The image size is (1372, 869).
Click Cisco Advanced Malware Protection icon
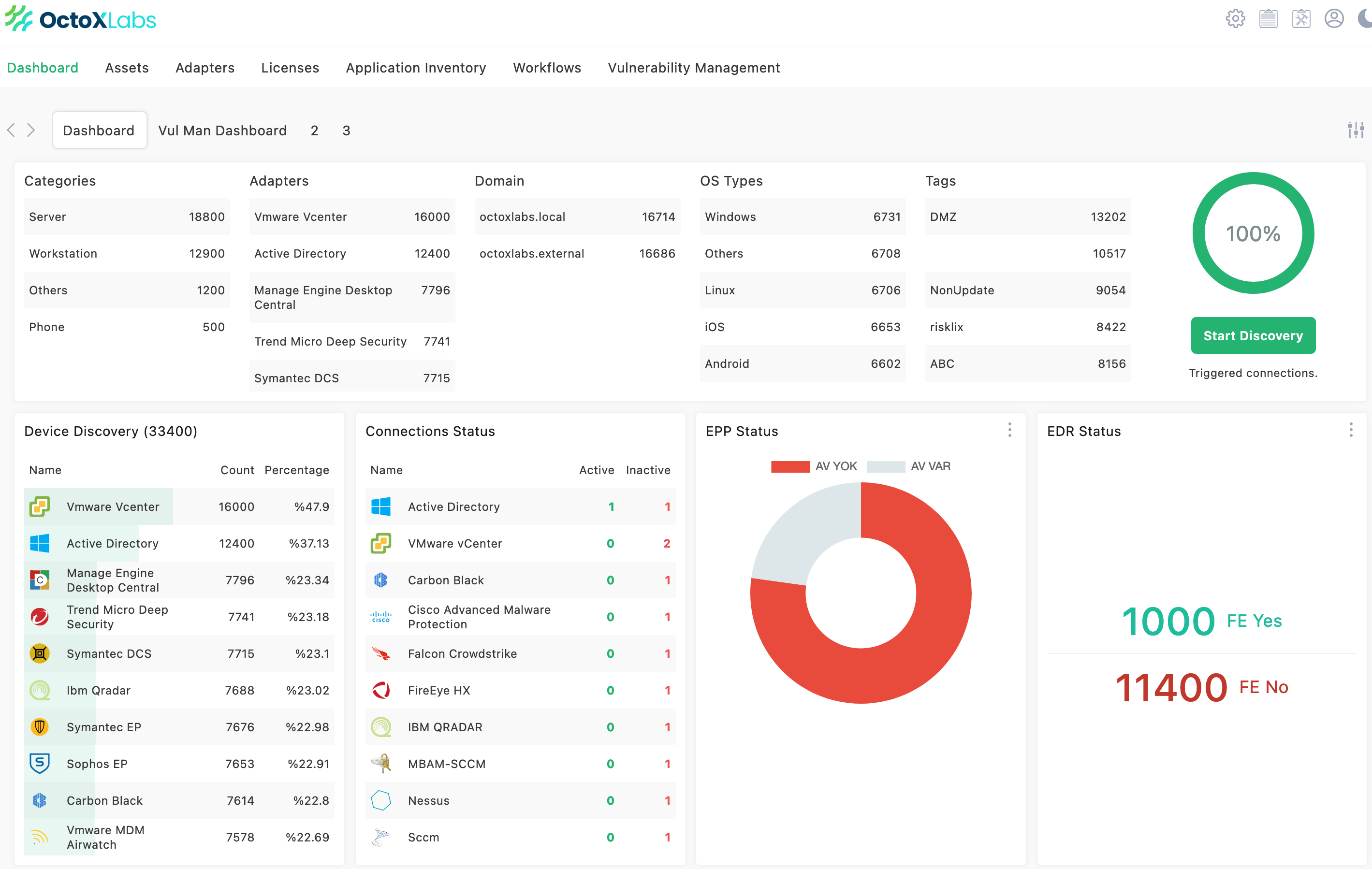pos(380,617)
